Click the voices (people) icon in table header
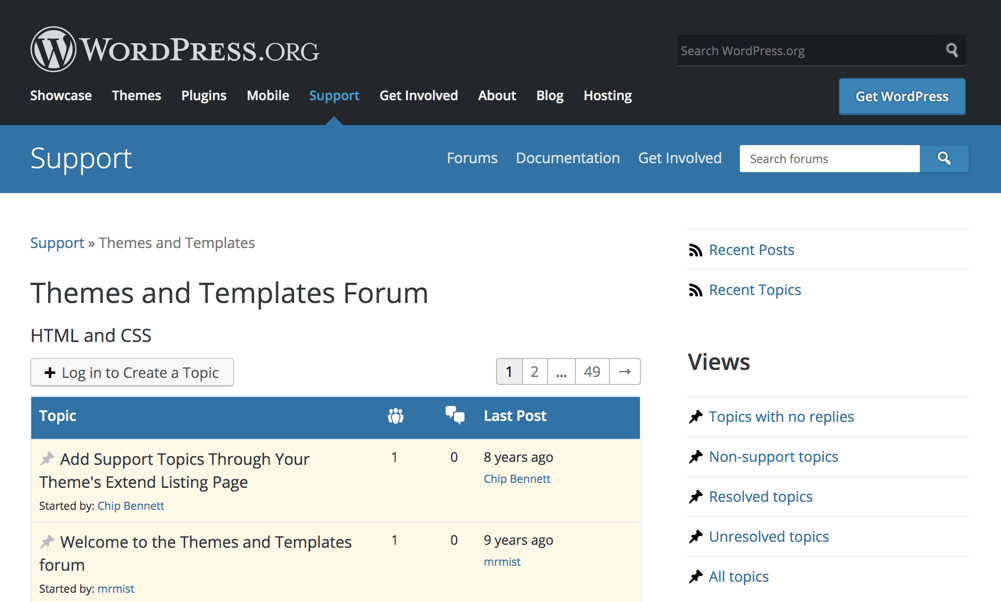Image resolution: width=1001 pixels, height=602 pixels. click(x=395, y=416)
